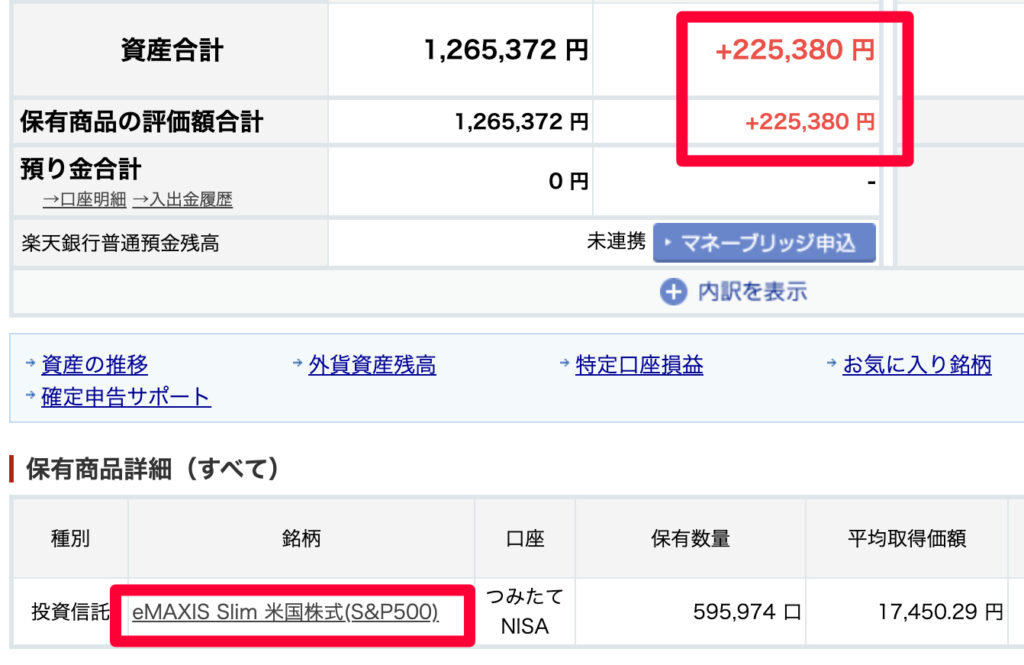Open the 入出金履歴 link

182,199
